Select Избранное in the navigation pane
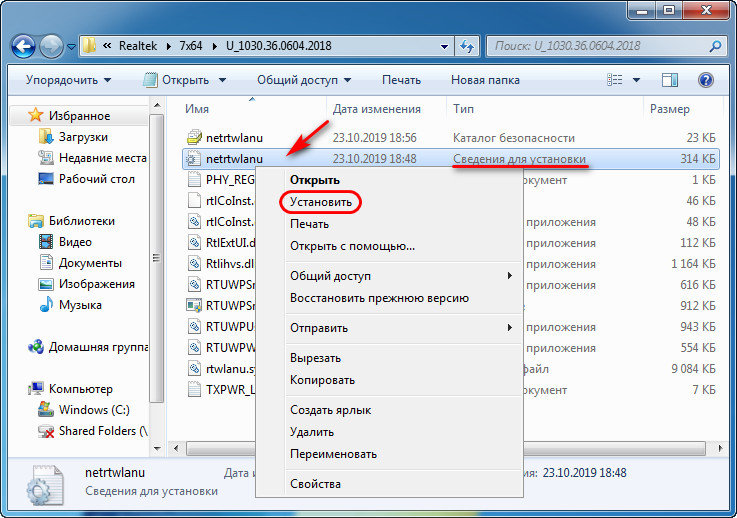737x518 pixels. click(x=79, y=116)
